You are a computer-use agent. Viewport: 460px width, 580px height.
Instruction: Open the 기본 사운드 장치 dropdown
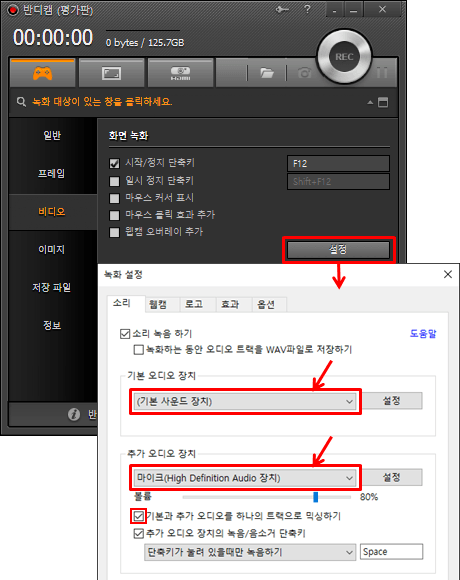coord(244,401)
